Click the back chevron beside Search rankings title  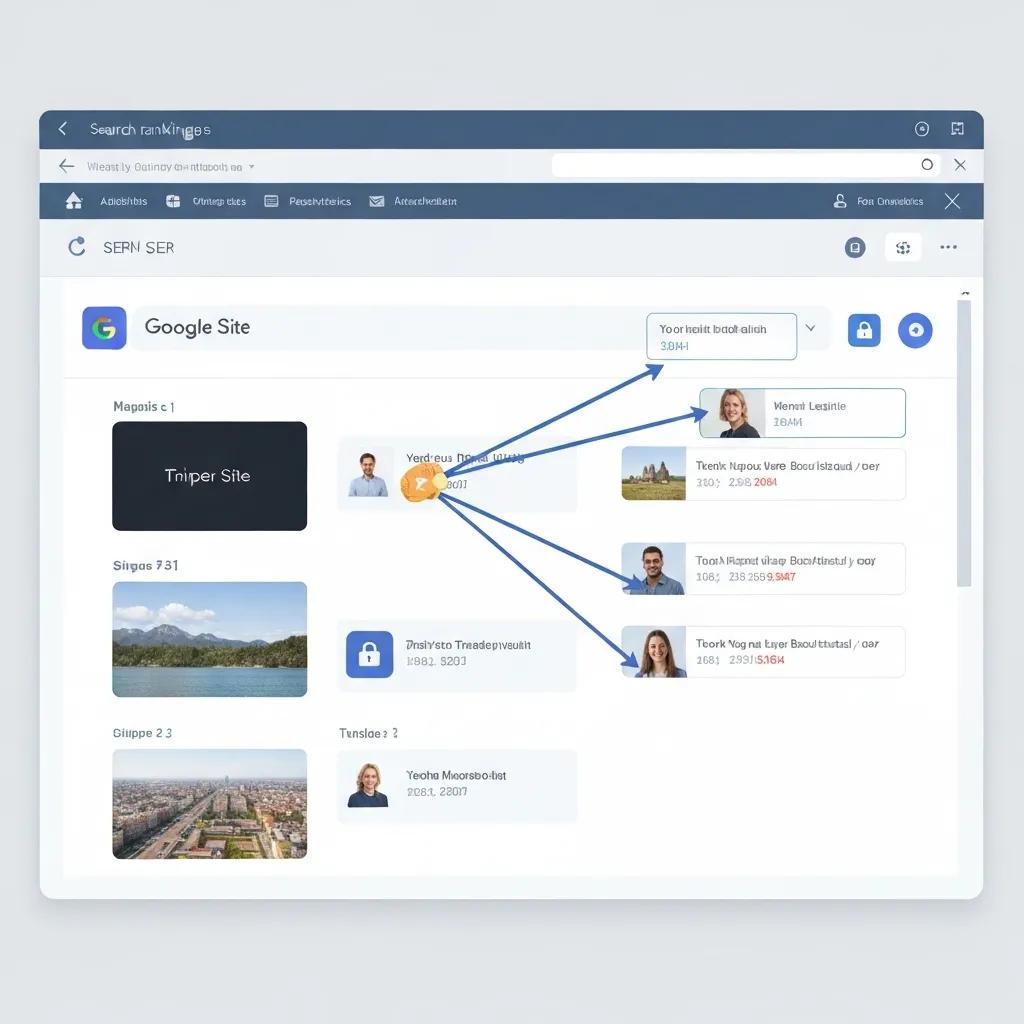click(x=63, y=129)
